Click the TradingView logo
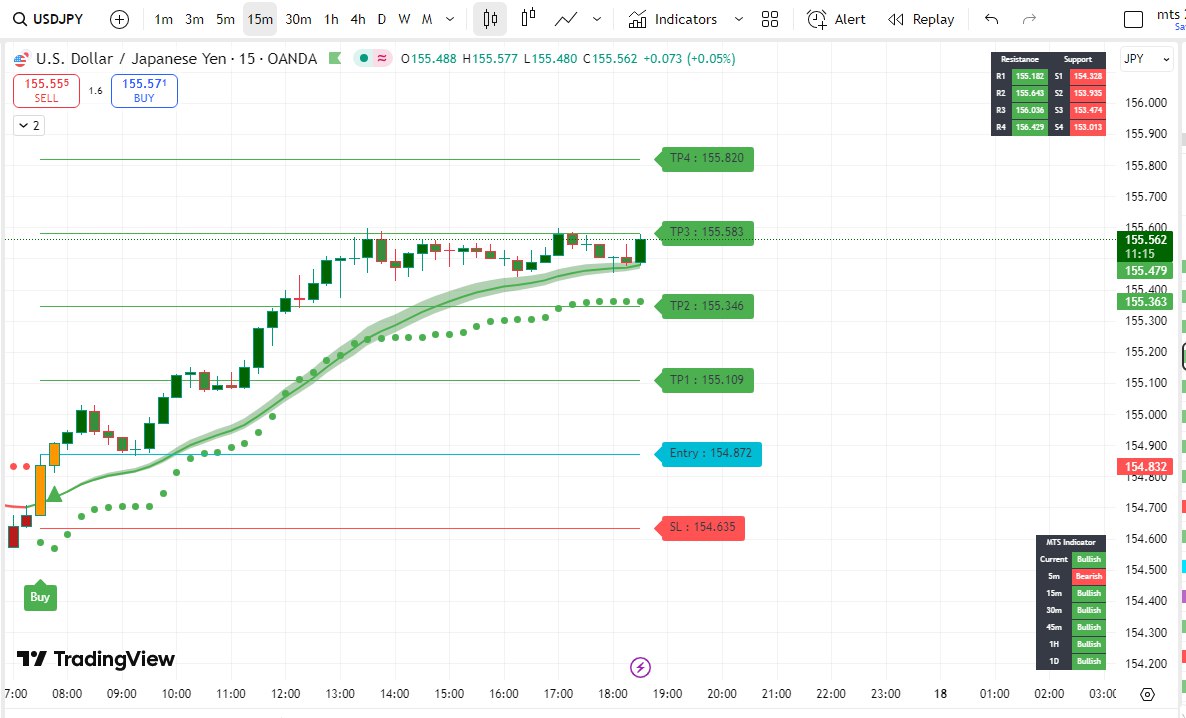 point(96,659)
